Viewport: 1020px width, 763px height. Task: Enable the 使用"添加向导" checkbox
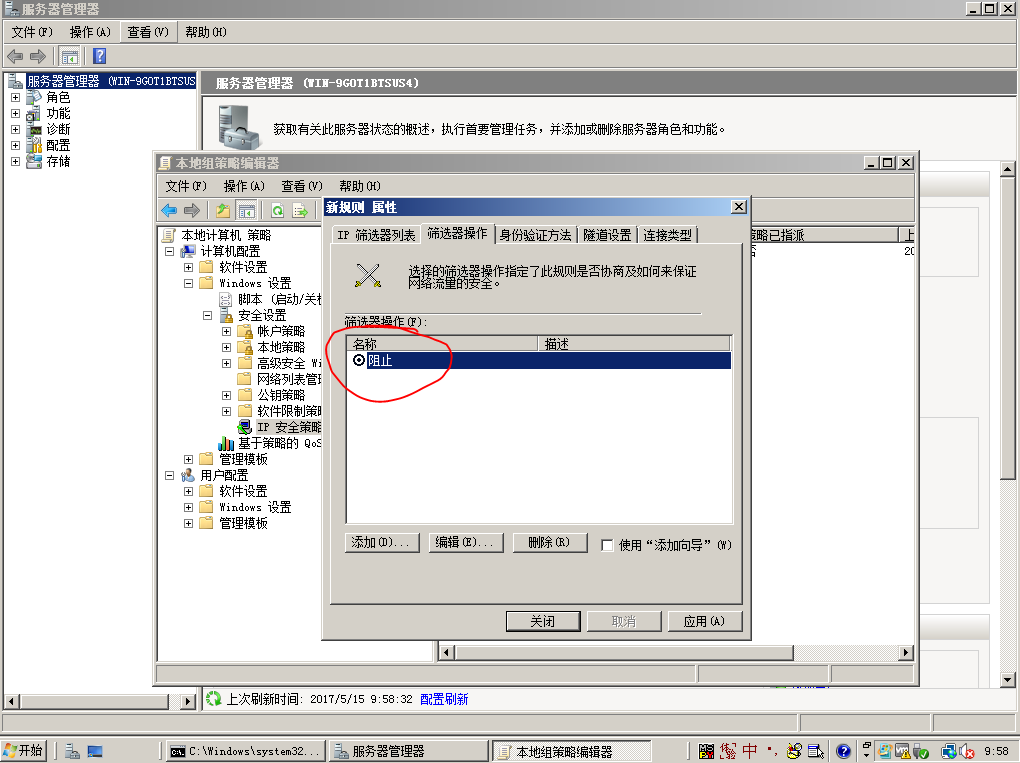pyautogui.click(x=607, y=545)
